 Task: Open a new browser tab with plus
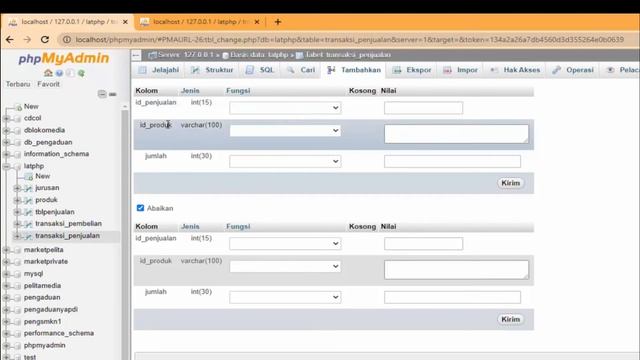click(x=278, y=22)
